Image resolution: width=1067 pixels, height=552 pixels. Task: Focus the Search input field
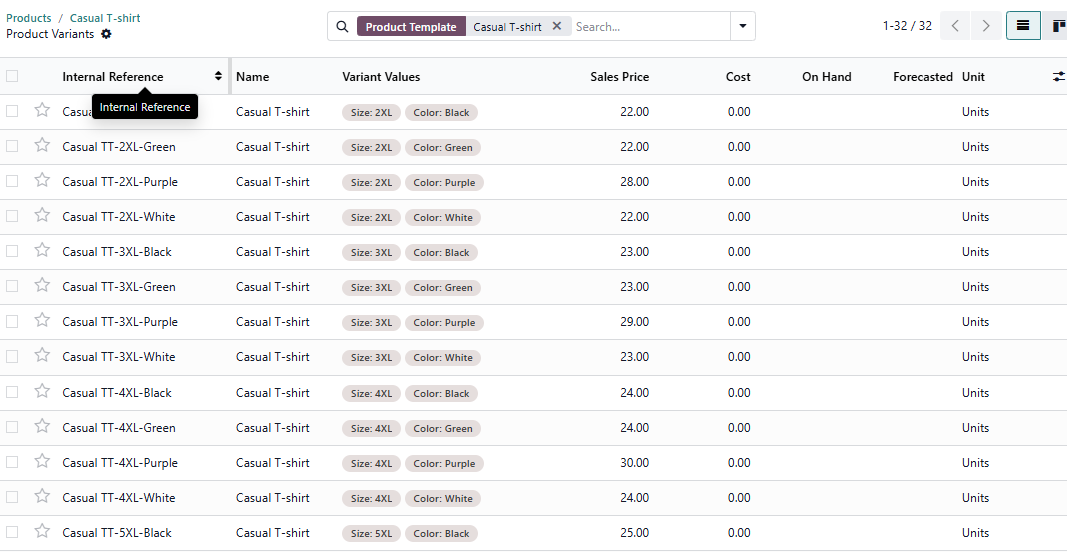click(x=650, y=27)
